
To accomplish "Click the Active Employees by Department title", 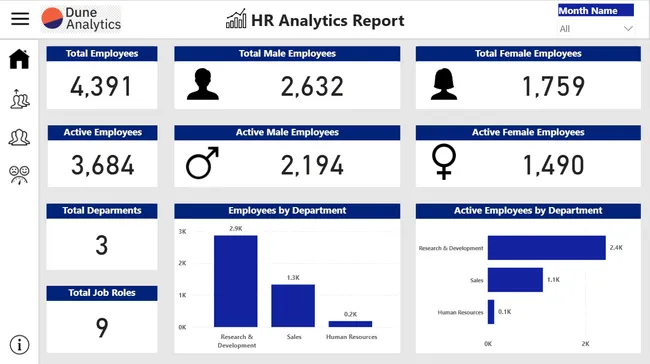I will pos(528,211).
